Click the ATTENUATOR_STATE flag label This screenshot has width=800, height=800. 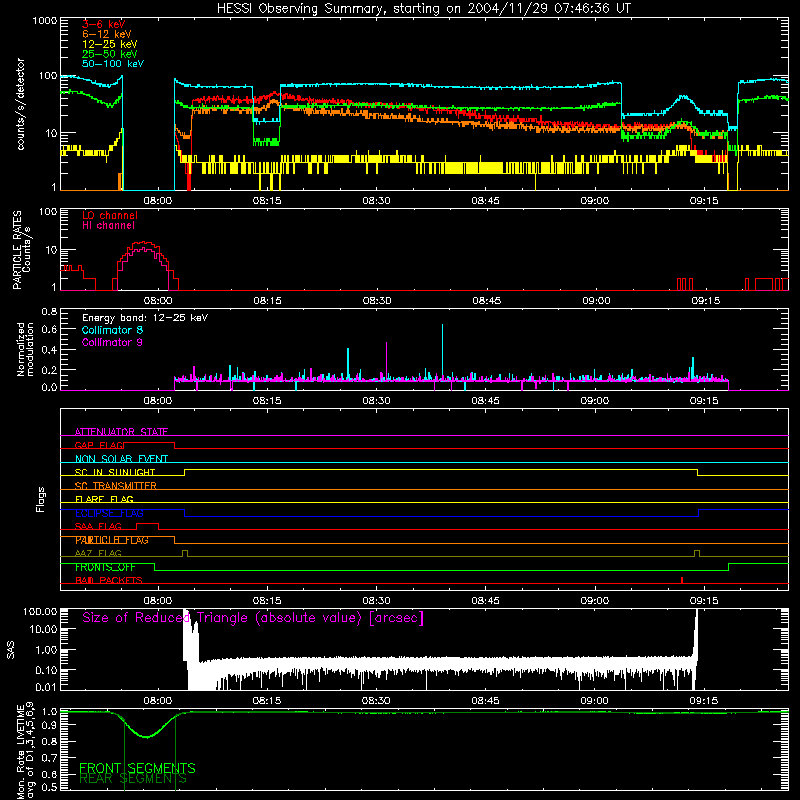click(x=121, y=432)
